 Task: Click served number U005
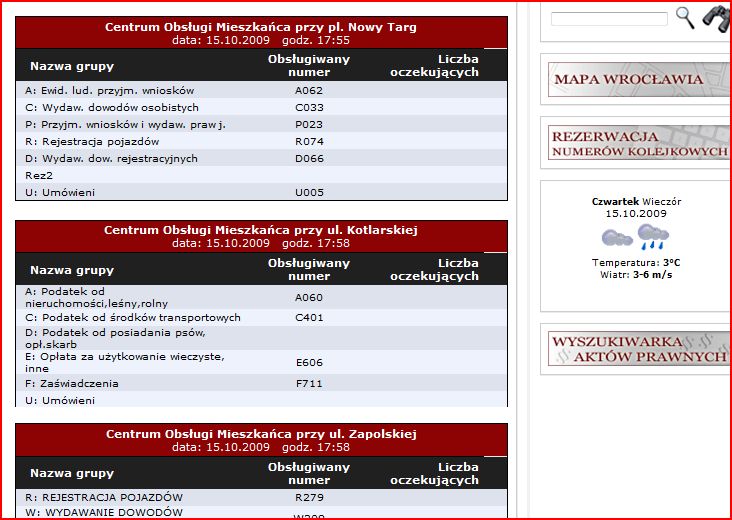point(309,192)
